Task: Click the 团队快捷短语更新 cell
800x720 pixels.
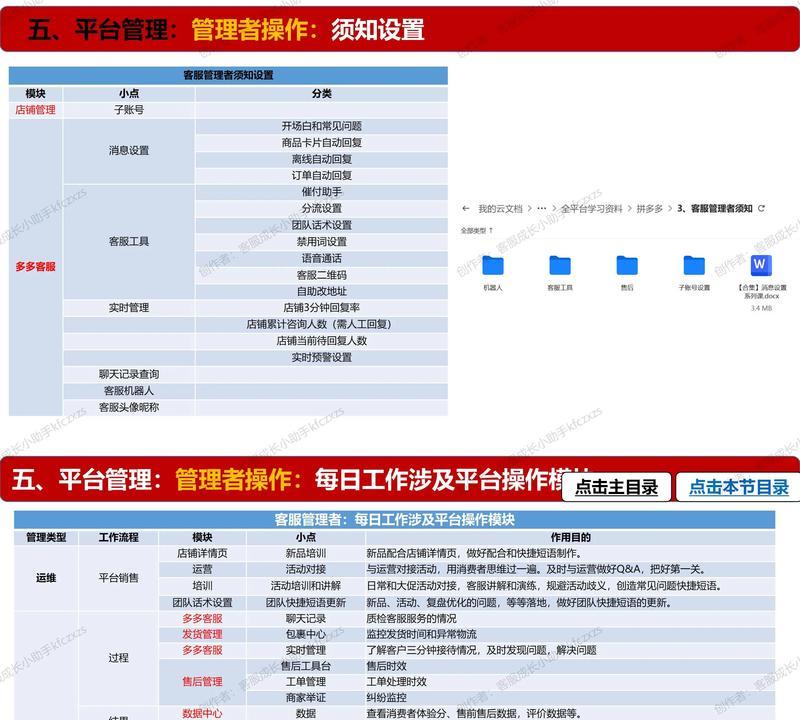Action: coord(306,603)
